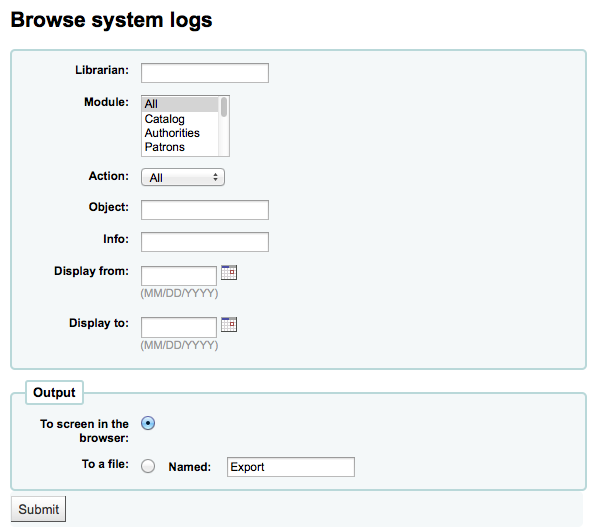Click the Browse system logs heading
592x528 pixels.
coord(111,20)
